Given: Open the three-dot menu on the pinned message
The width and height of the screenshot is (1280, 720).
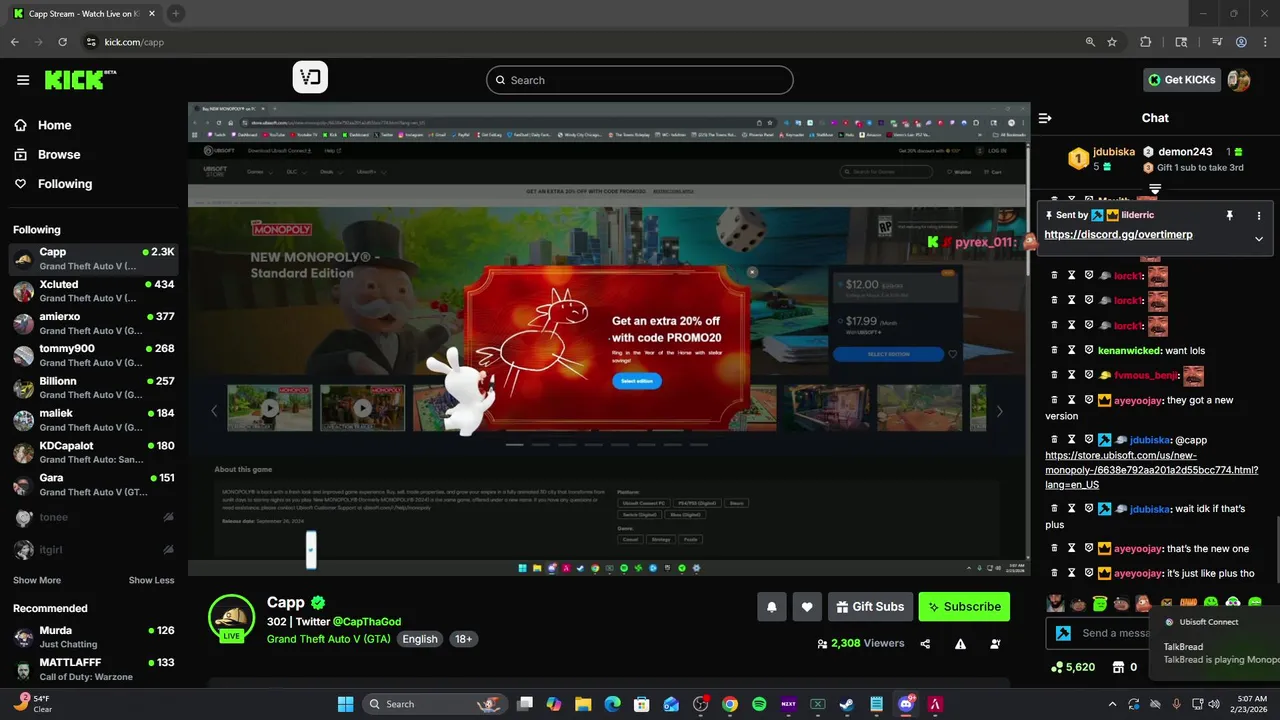Looking at the screenshot, I should point(1259,215).
